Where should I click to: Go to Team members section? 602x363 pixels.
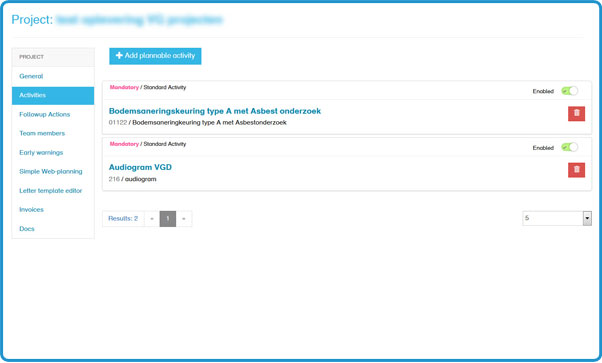[53, 133]
